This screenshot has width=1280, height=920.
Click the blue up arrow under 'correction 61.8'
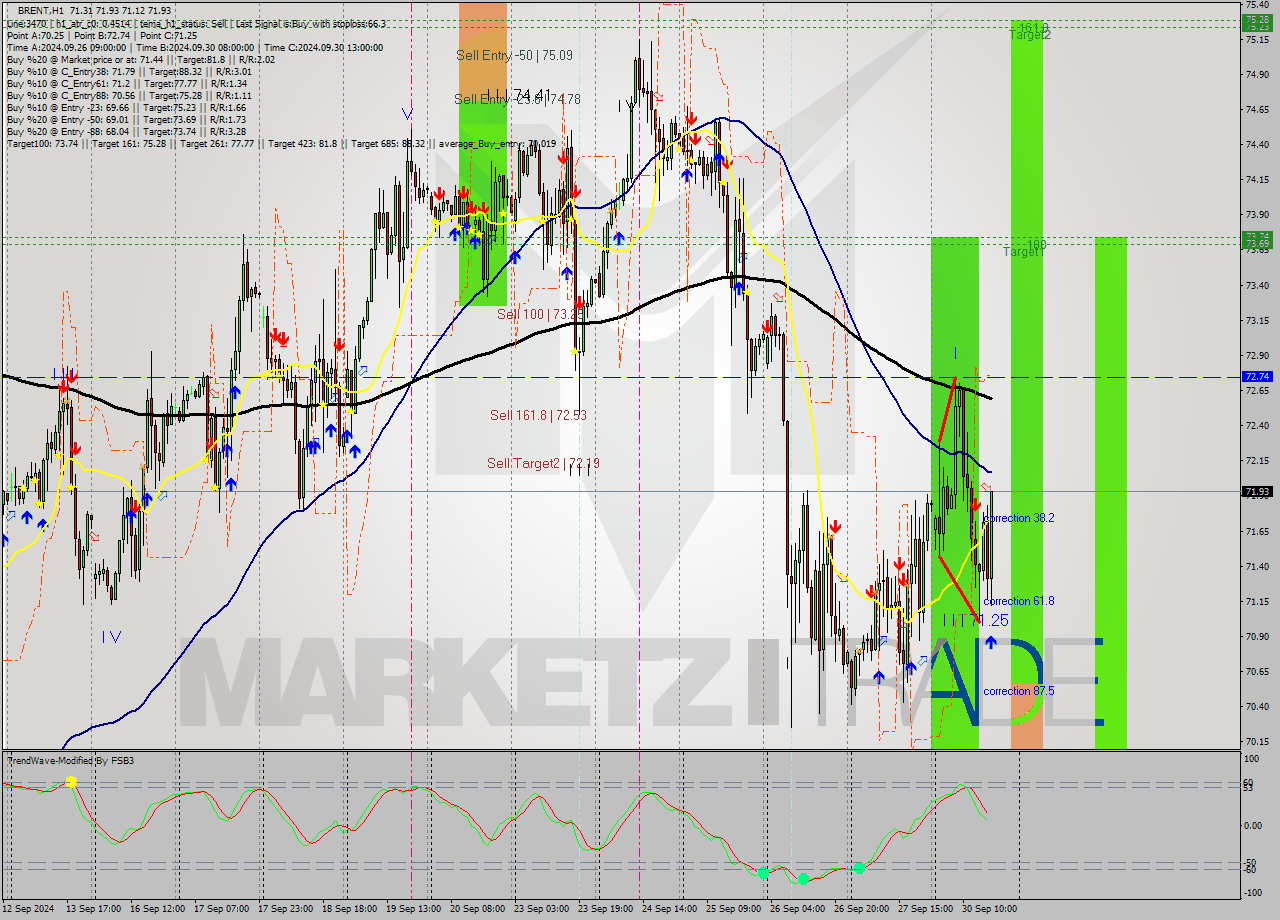click(991, 642)
